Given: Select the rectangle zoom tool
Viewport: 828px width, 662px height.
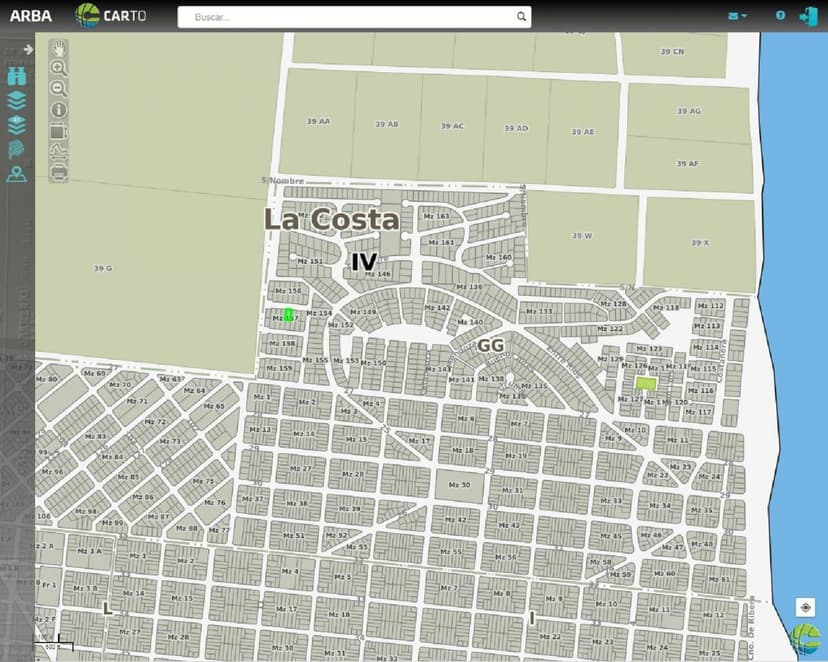Looking at the screenshot, I should tap(60, 131).
